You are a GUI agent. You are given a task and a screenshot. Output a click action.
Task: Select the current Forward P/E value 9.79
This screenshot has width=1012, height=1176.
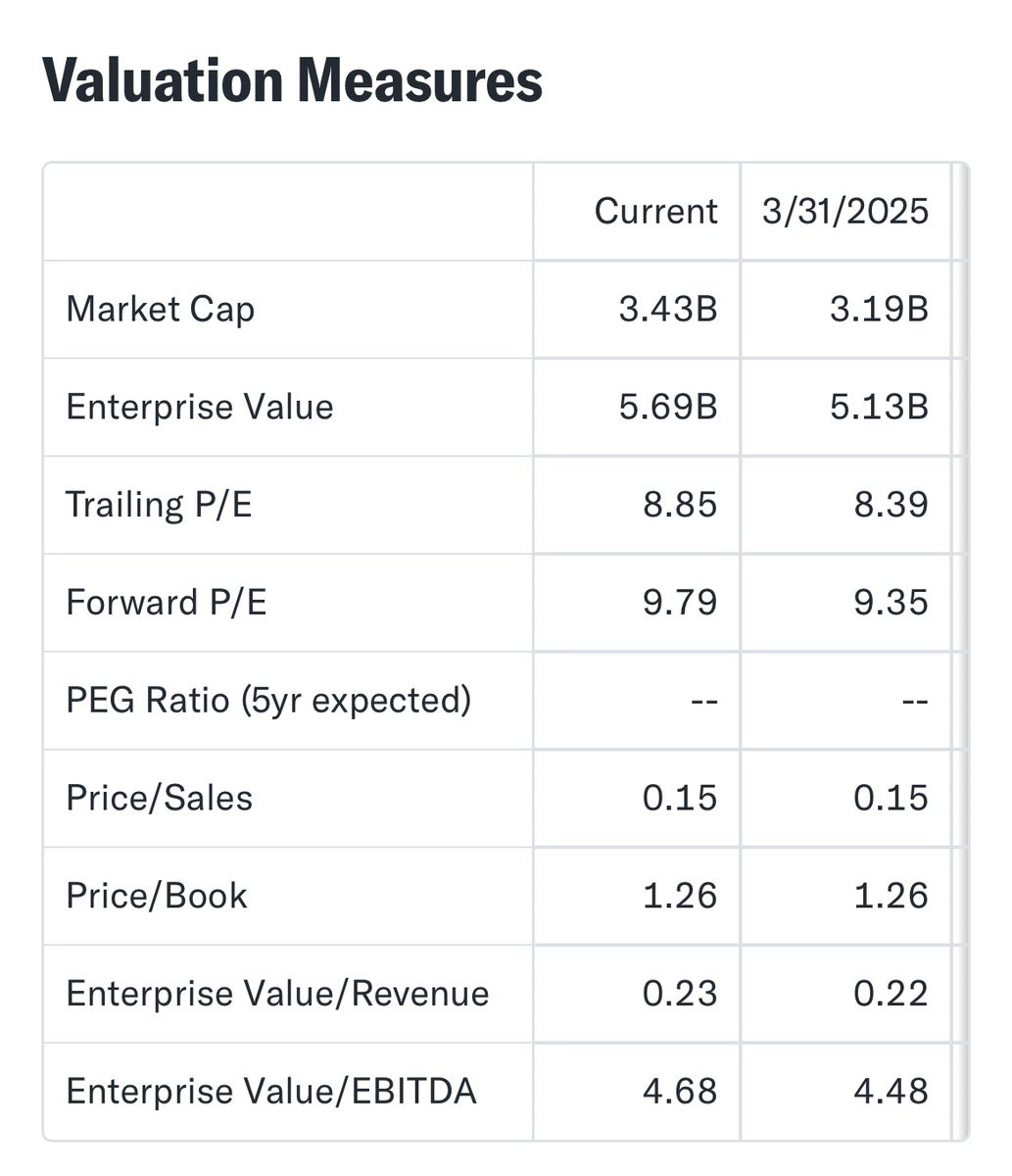click(680, 603)
